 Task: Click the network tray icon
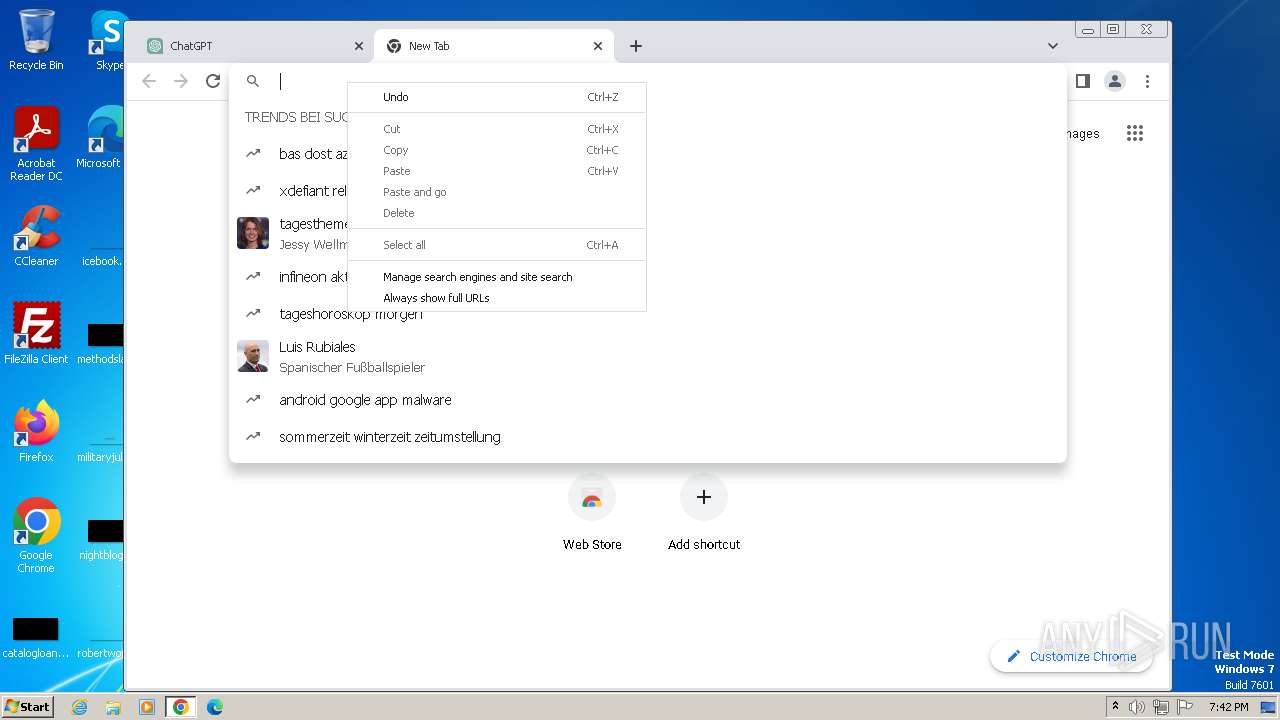(x=1160, y=707)
